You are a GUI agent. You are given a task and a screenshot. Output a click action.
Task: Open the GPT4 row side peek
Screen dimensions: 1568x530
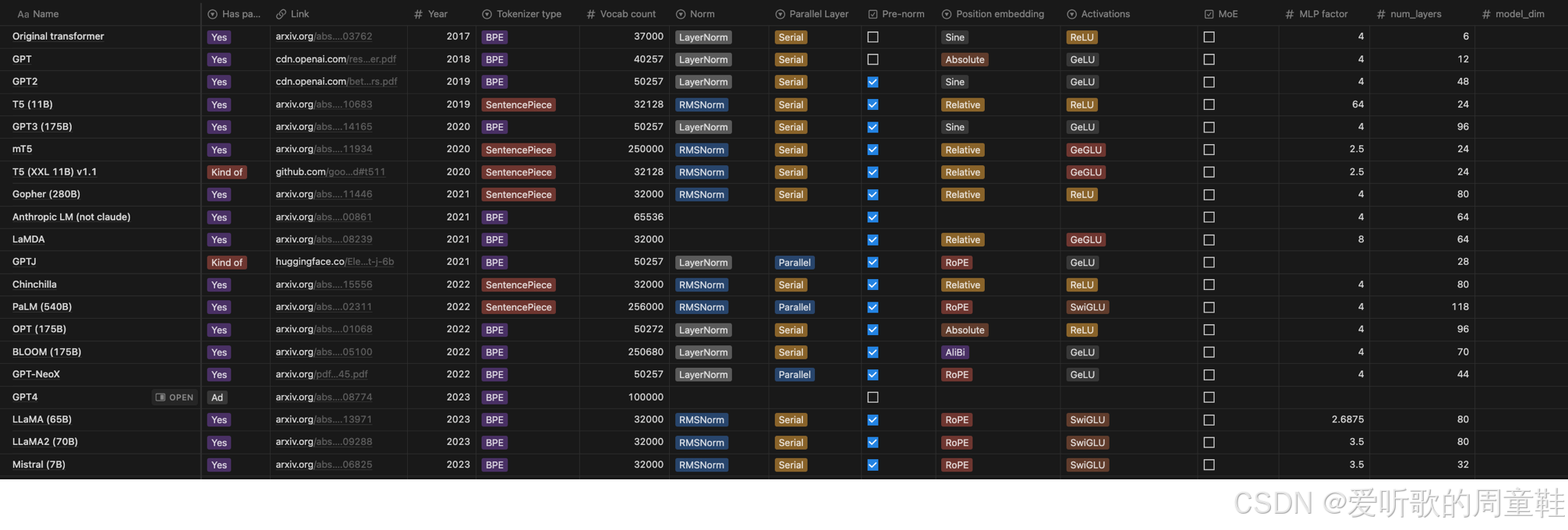175,397
